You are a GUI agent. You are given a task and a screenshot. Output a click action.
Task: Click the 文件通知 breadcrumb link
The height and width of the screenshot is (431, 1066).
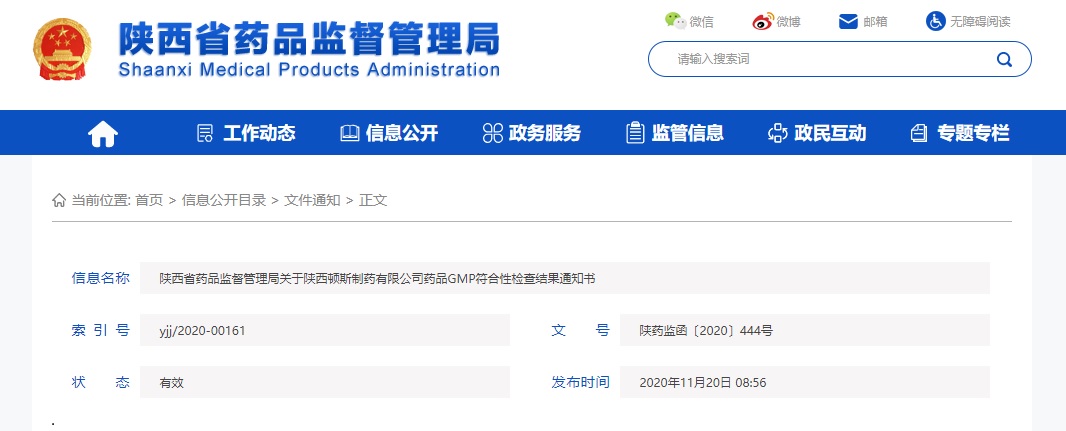[x=312, y=200]
